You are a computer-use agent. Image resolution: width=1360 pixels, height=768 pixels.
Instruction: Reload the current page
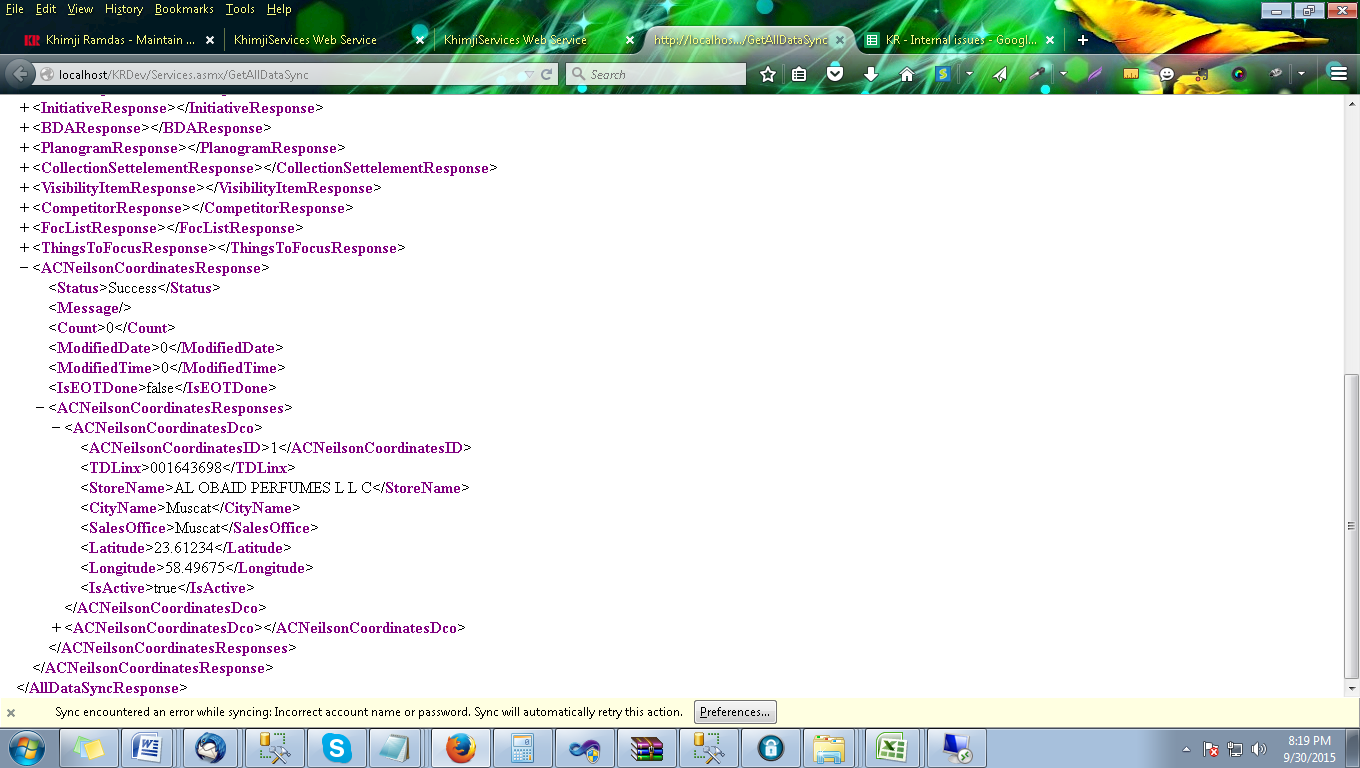pyautogui.click(x=547, y=74)
